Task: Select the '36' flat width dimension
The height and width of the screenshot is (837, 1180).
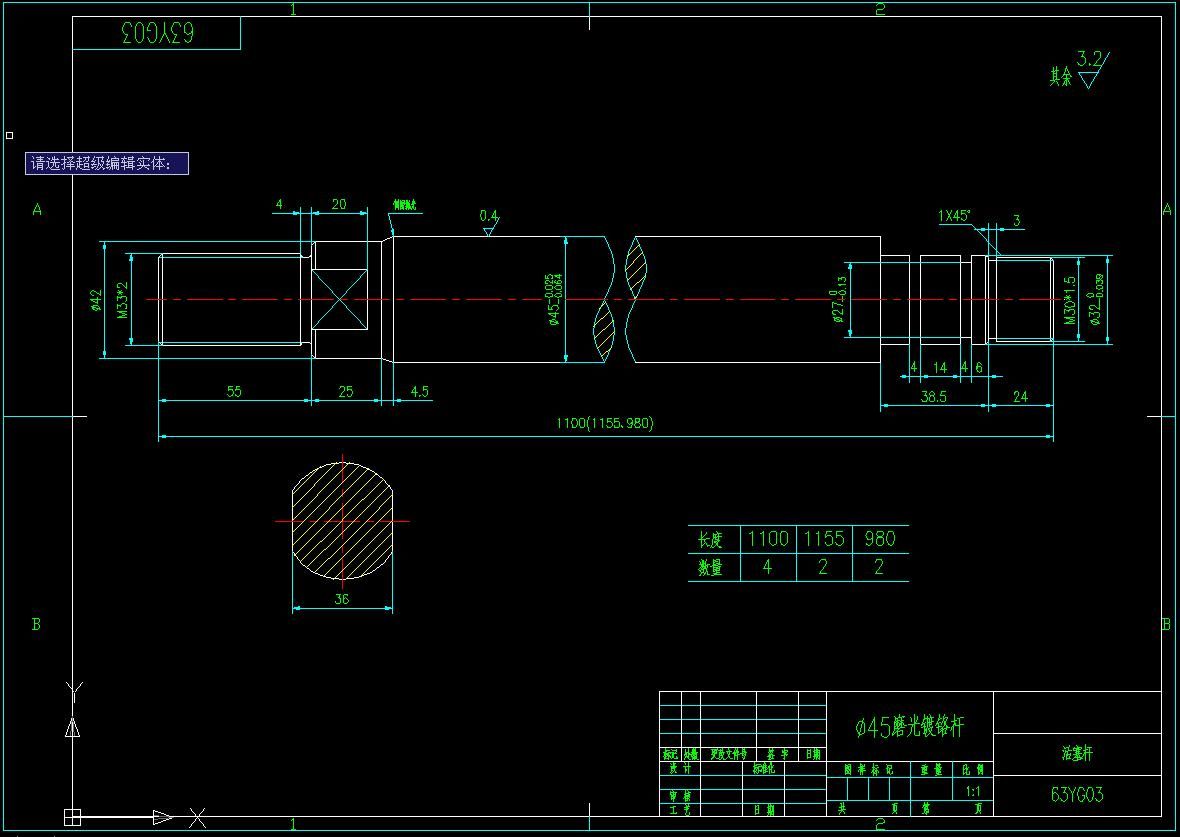Action: point(342,599)
